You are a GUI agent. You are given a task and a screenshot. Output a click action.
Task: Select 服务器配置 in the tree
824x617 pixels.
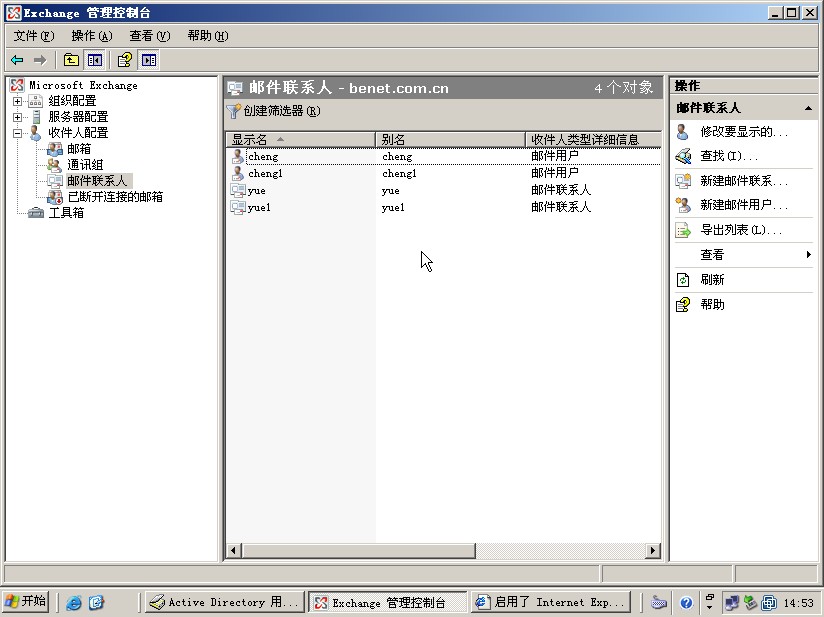click(x=78, y=117)
